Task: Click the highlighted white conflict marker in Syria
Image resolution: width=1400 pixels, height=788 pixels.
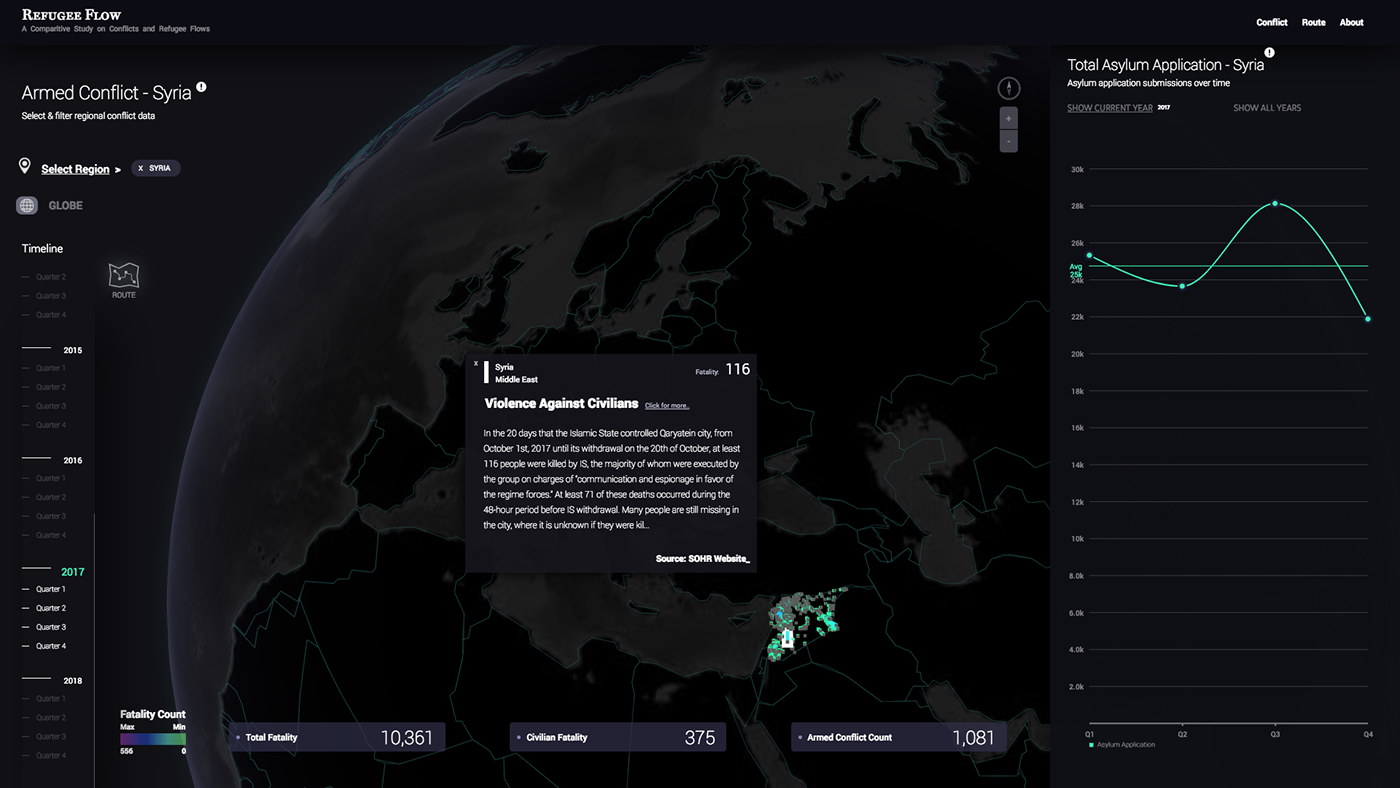Action: 787,638
